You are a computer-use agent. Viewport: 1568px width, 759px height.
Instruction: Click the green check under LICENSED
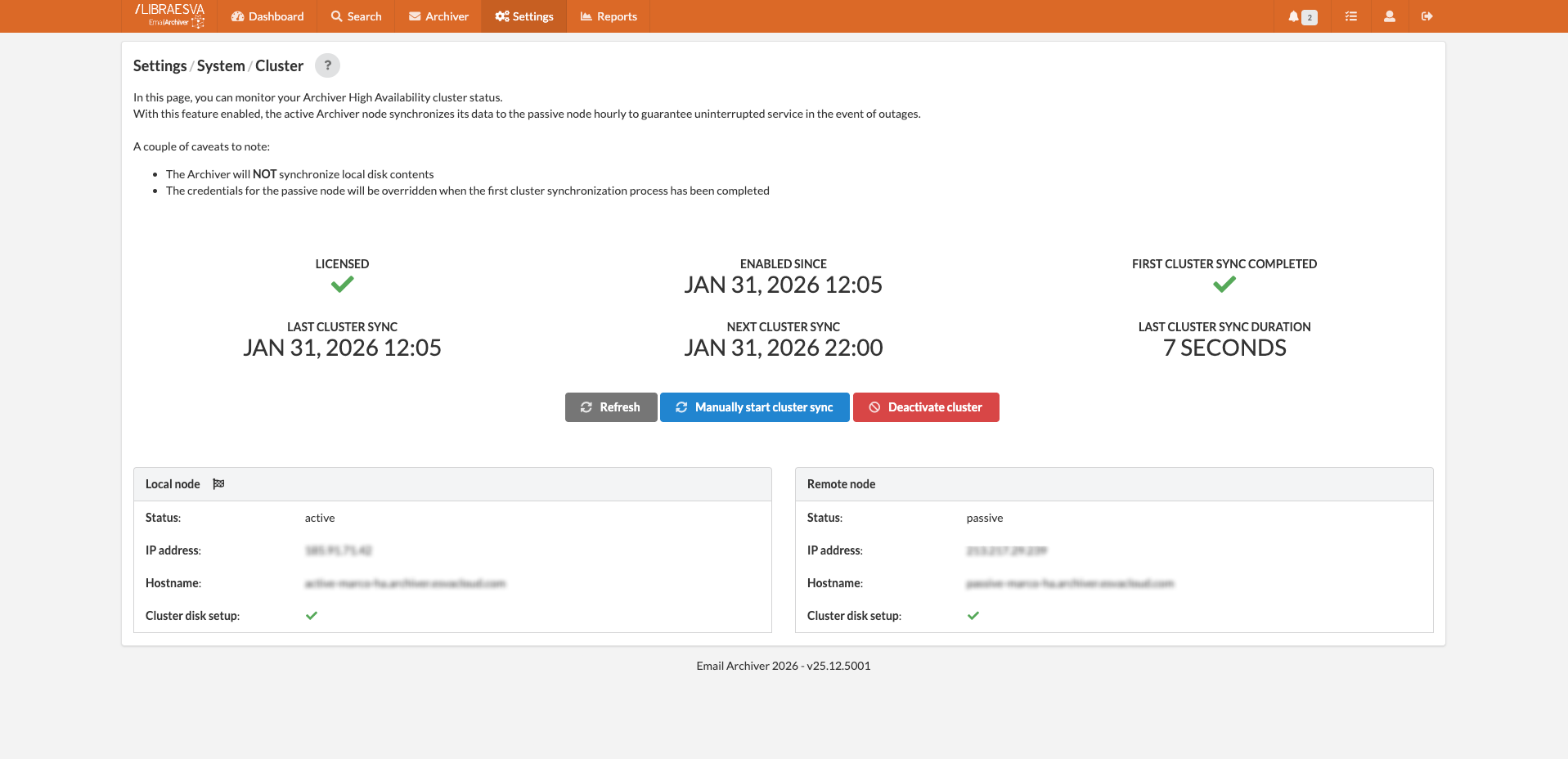pyautogui.click(x=342, y=285)
